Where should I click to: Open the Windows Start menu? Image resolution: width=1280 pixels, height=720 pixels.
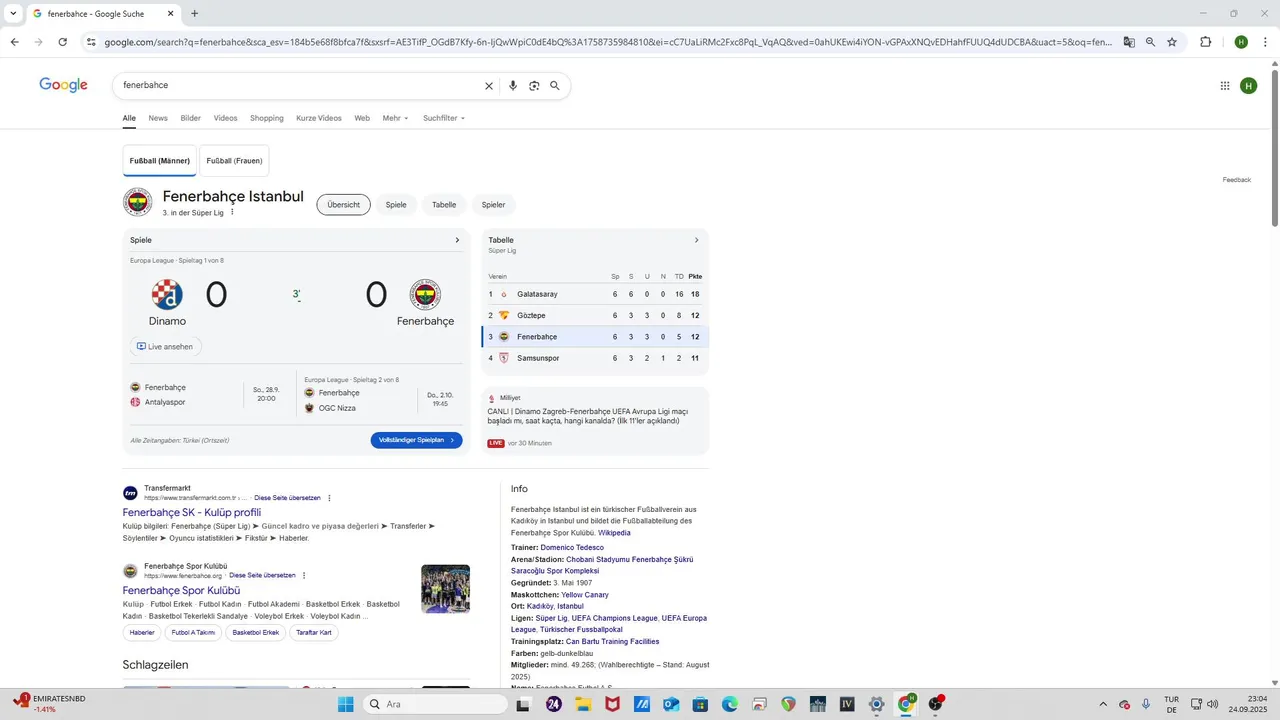click(x=346, y=704)
